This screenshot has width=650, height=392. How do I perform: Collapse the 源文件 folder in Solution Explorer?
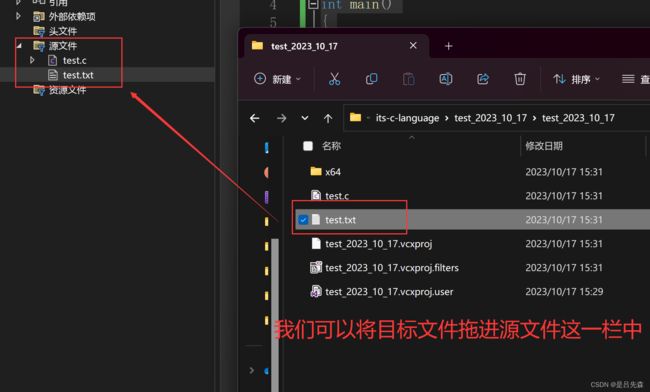pyautogui.click(x=19, y=46)
